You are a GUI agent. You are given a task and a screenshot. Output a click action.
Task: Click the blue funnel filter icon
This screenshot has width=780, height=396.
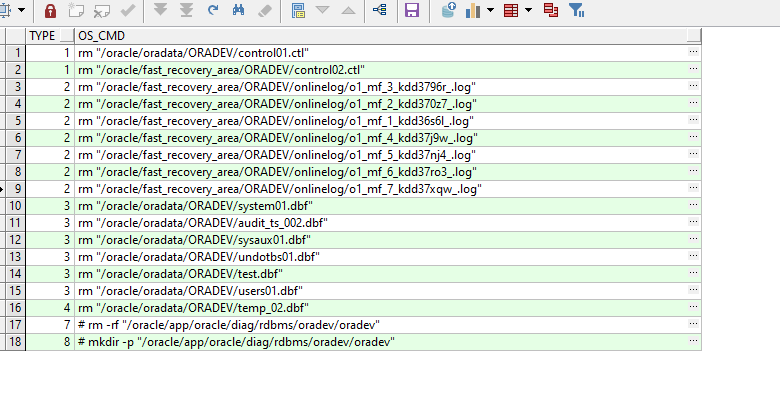pos(576,10)
